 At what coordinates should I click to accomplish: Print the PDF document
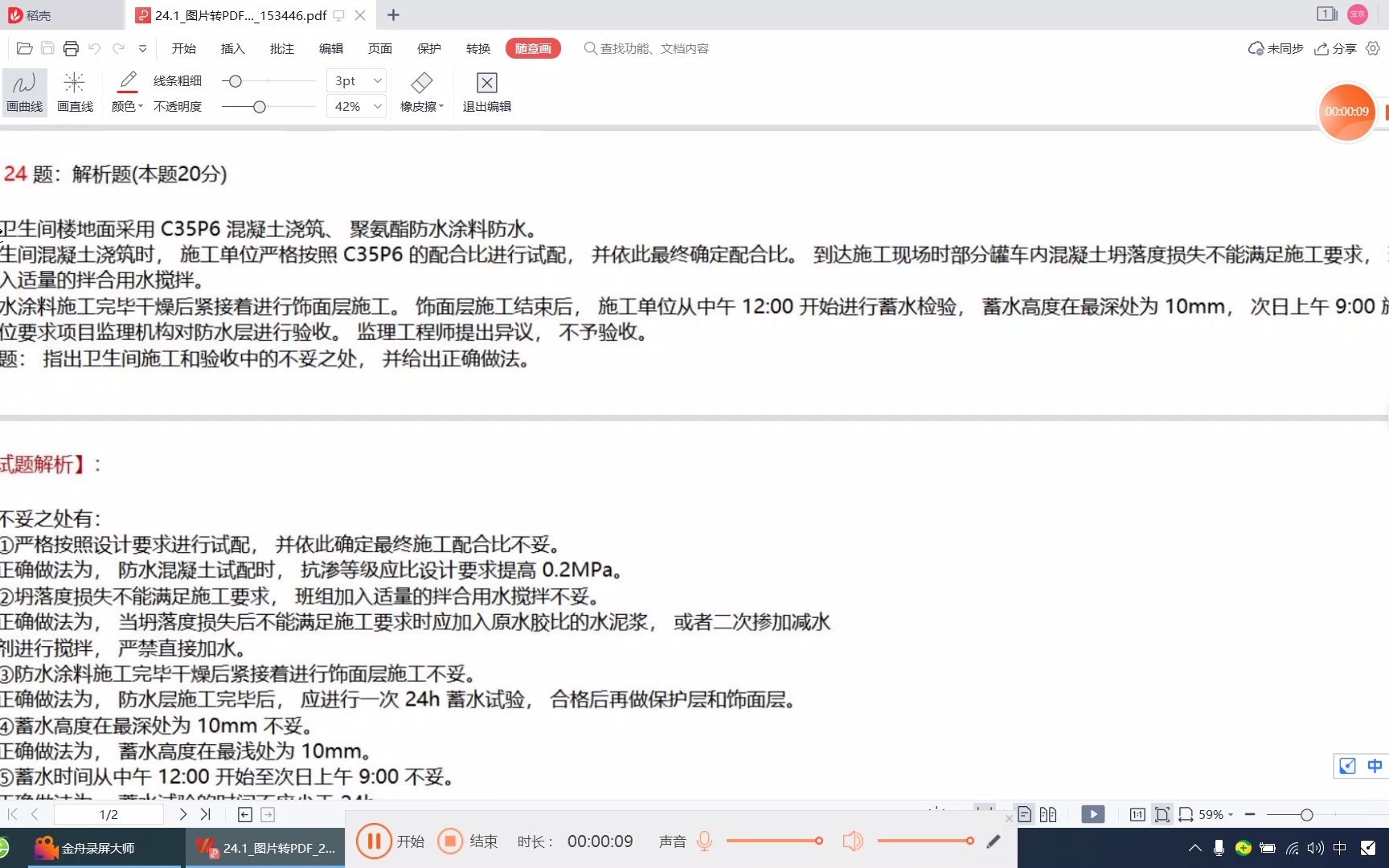(x=71, y=48)
